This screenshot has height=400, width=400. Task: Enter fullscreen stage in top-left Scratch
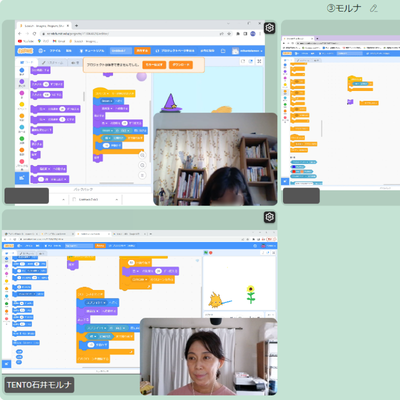(259, 61)
